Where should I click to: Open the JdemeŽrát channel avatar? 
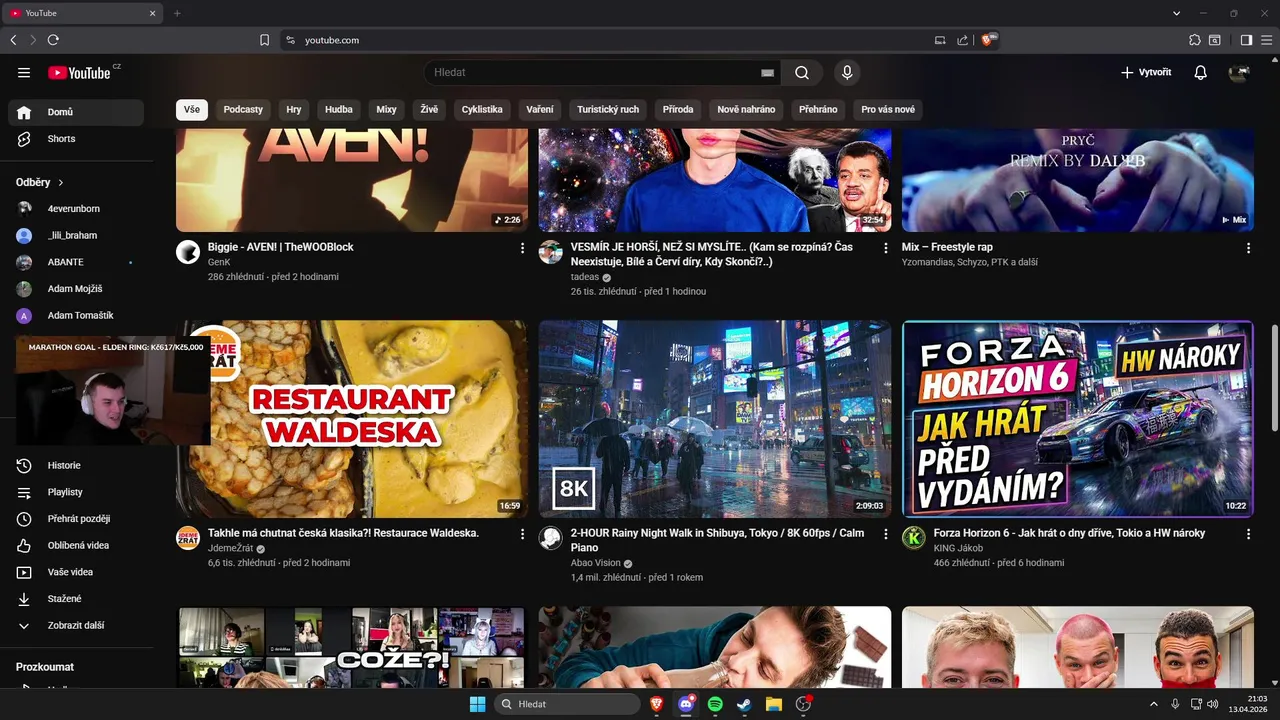[x=188, y=538]
